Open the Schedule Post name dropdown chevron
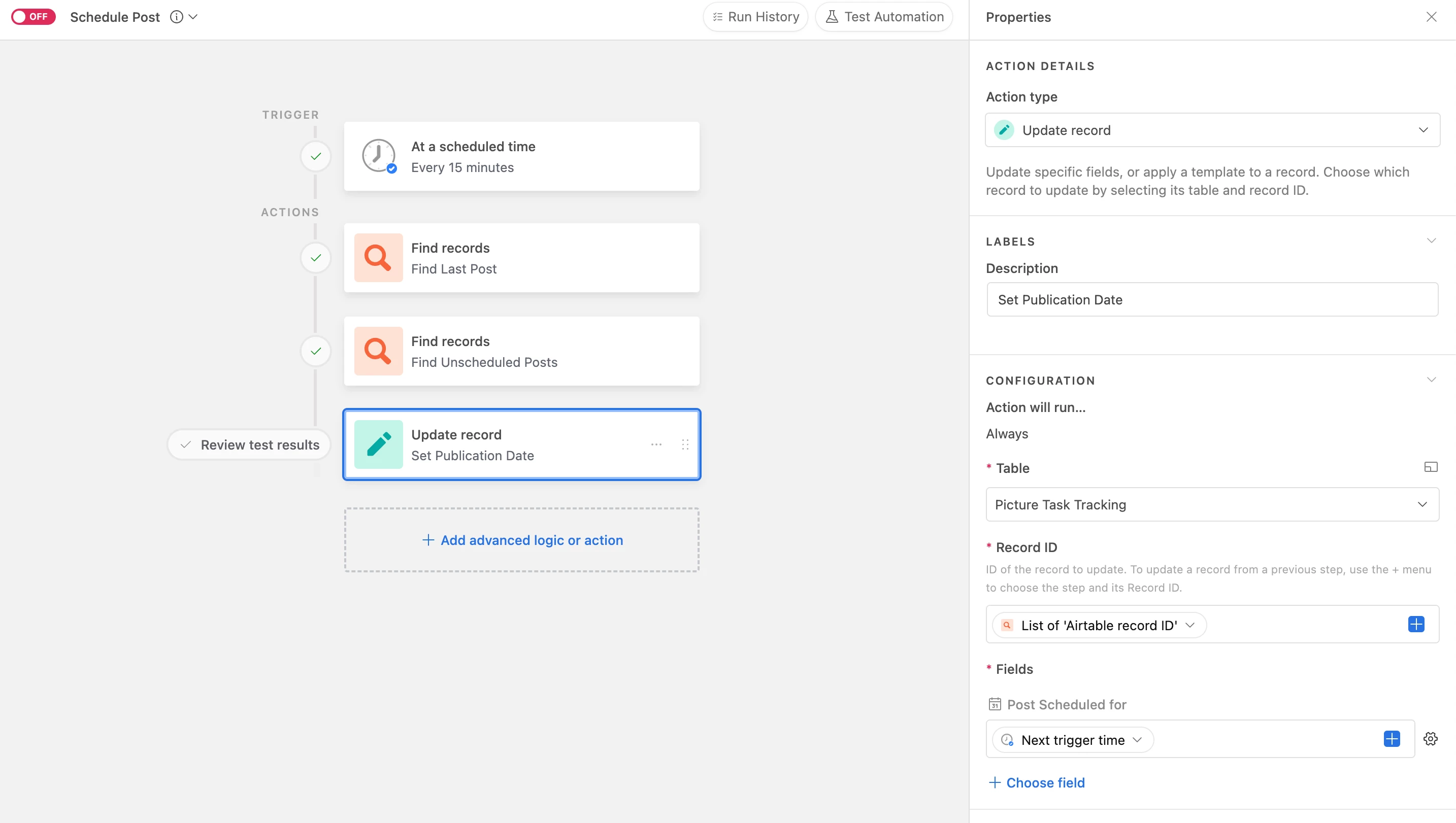This screenshot has height=823, width=1456. [x=193, y=17]
